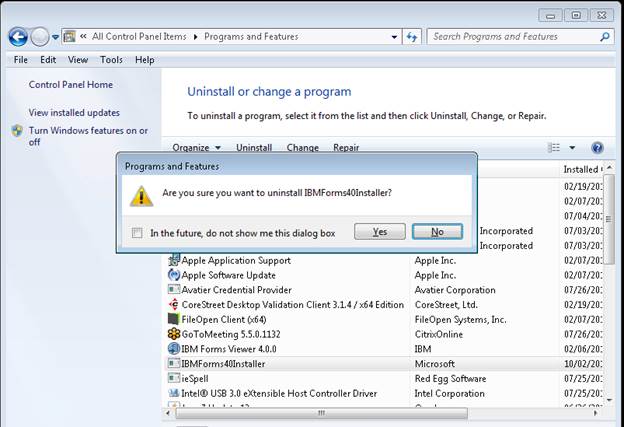Select Apple Software Update entry

tap(228, 275)
